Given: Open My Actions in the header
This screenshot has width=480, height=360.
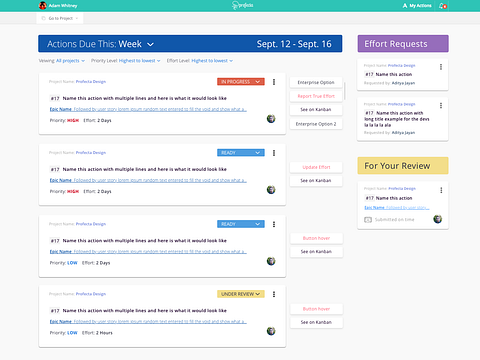Looking at the screenshot, I should pos(417,6).
